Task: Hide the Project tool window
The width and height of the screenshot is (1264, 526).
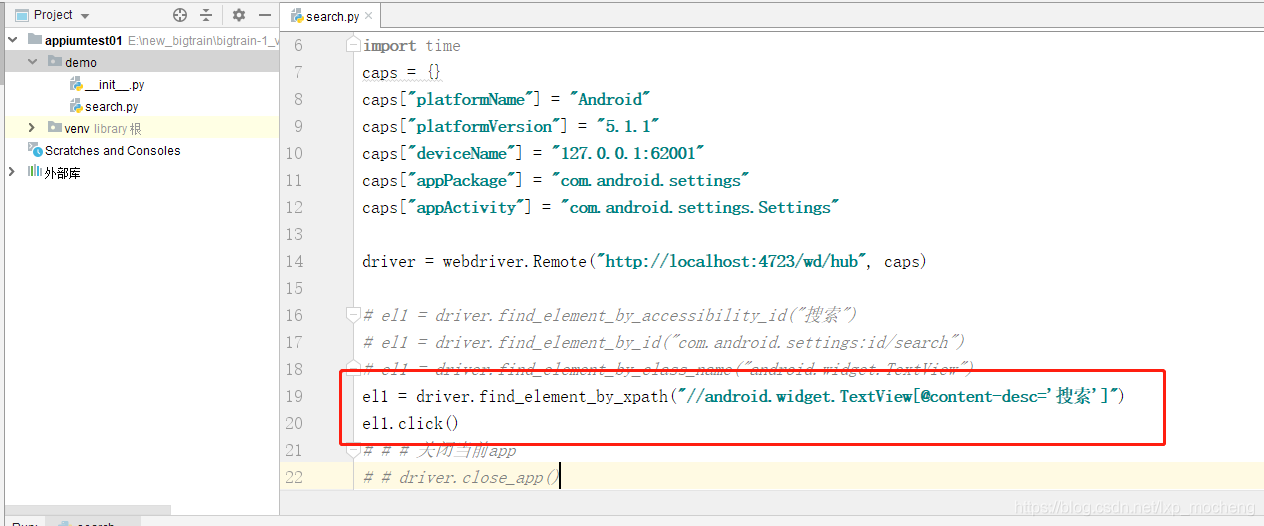Action: 264,15
